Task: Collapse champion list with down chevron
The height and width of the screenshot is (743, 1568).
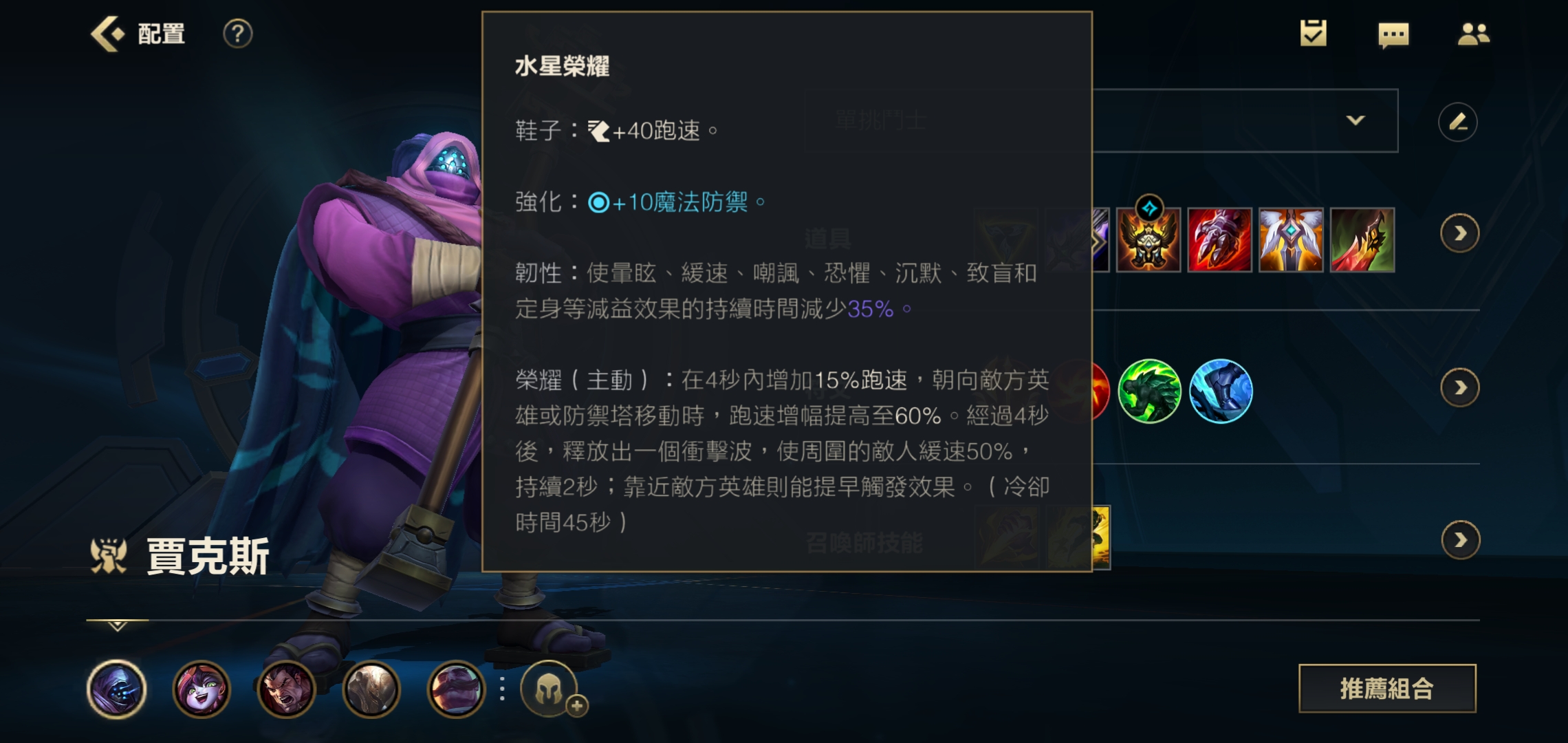Action: click(117, 626)
